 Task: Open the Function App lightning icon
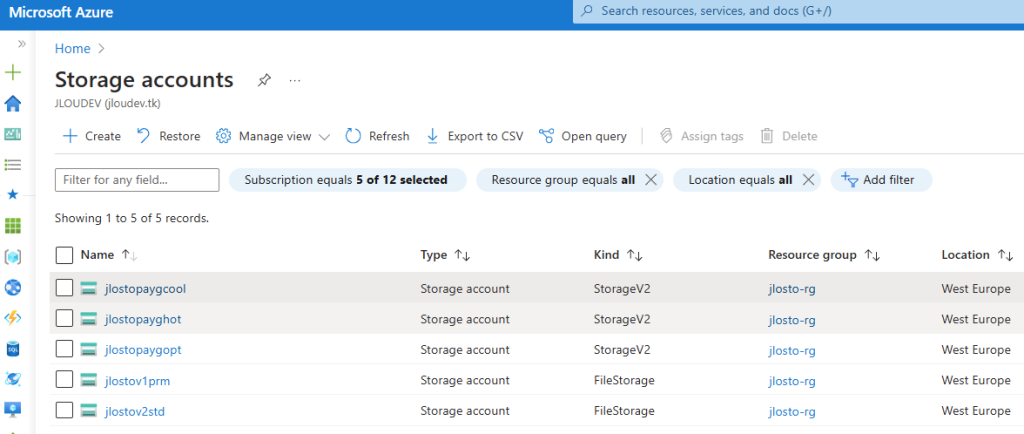[13, 318]
